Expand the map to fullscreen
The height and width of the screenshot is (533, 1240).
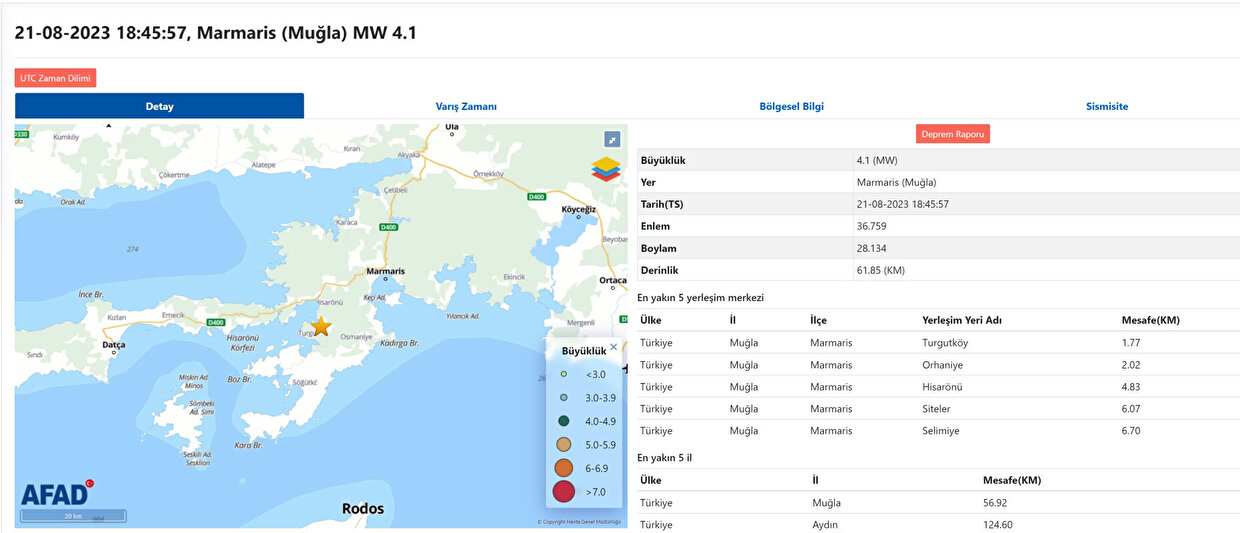(612, 139)
